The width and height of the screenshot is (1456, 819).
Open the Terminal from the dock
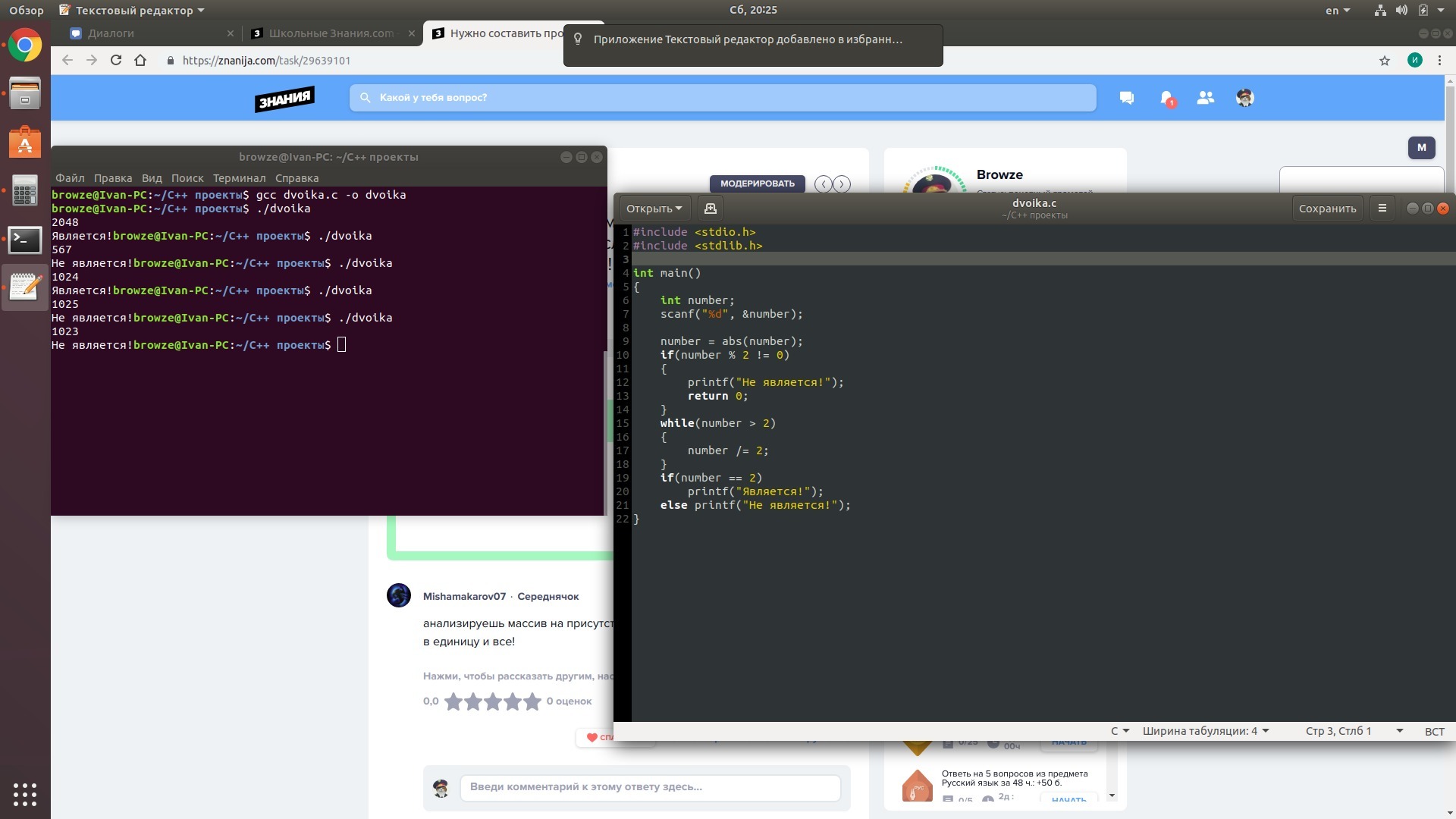pyautogui.click(x=25, y=240)
